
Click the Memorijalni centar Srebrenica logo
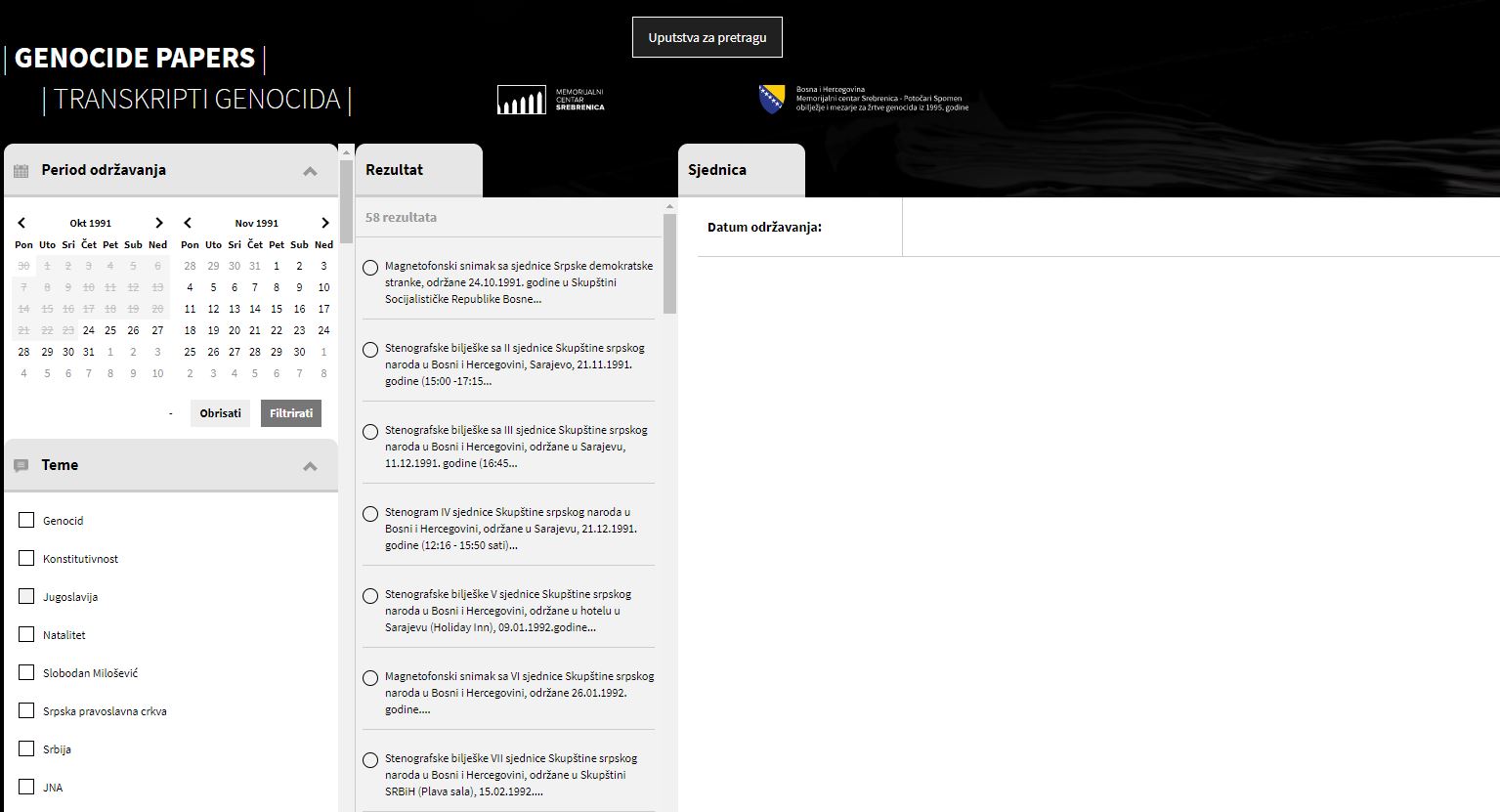coord(550,99)
